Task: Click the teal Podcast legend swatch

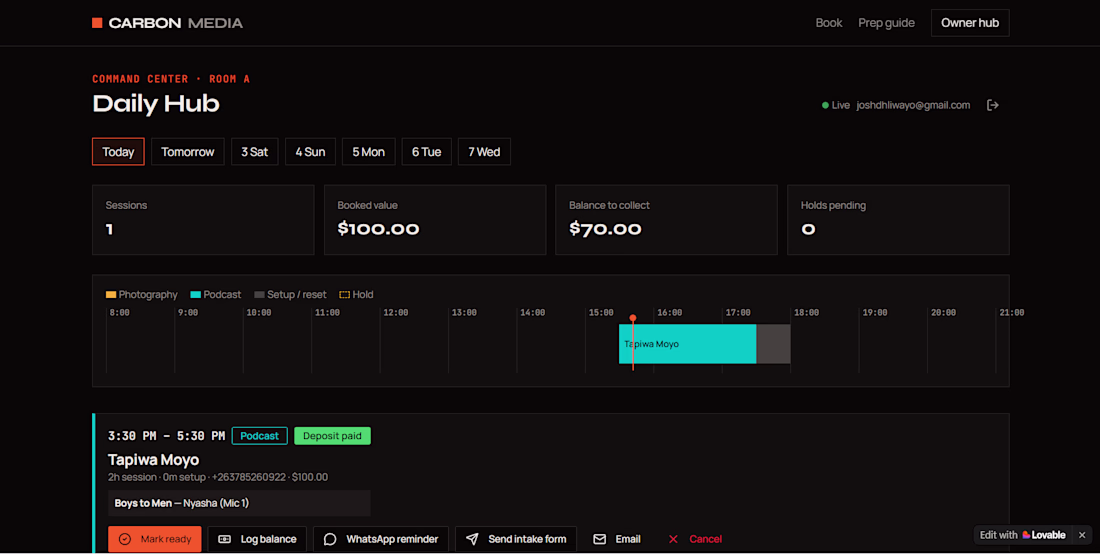Action: [196, 295]
